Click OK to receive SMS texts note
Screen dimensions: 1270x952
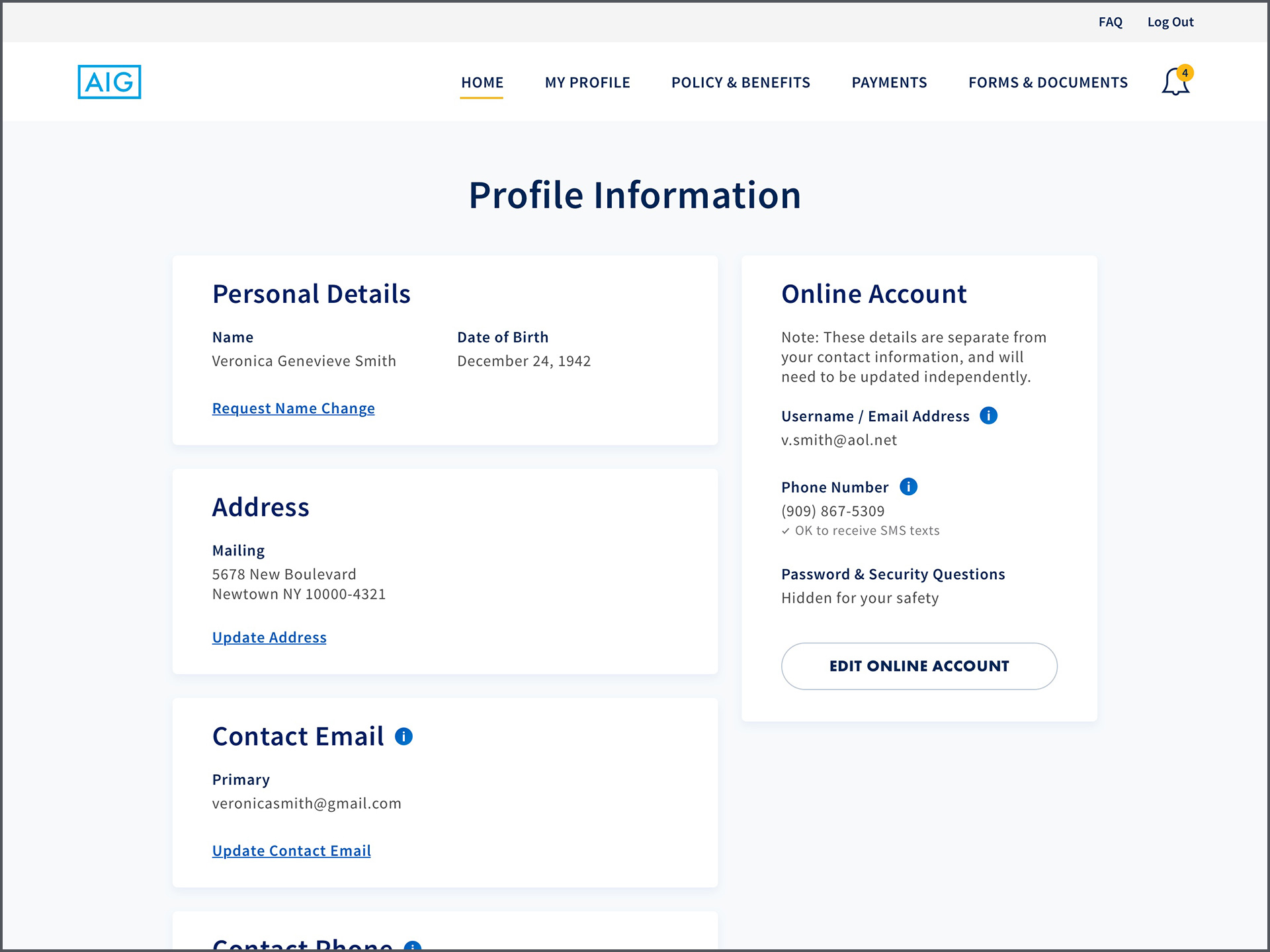tap(861, 531)
